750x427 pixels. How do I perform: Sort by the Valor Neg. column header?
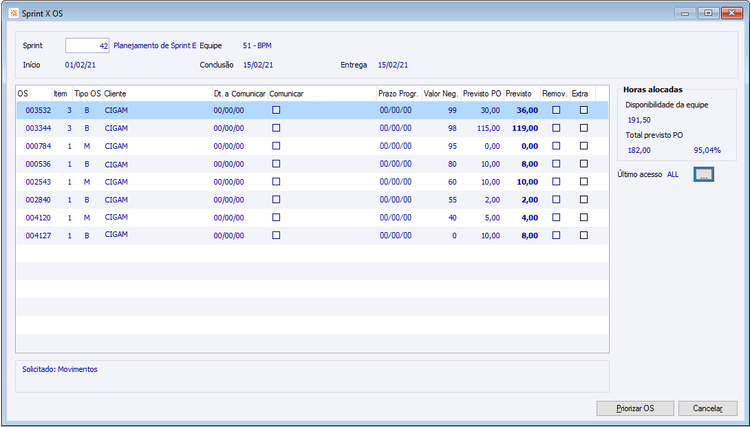[x=441, y=94]
